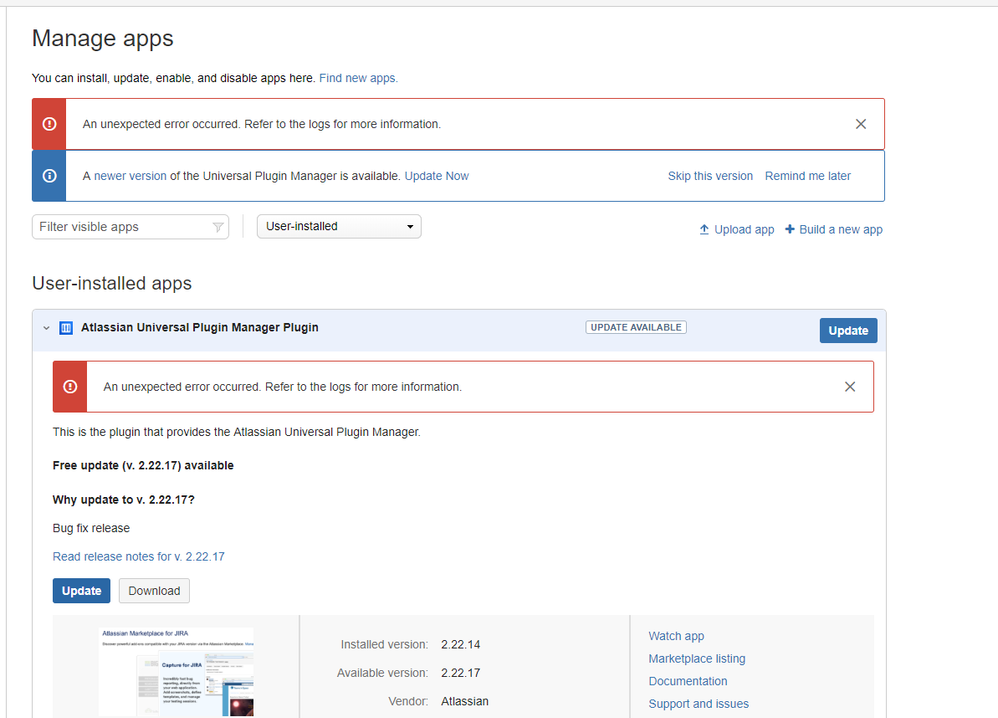Click the installed version value 2.22.14
The image size is (998, 718).
[461, 645]
